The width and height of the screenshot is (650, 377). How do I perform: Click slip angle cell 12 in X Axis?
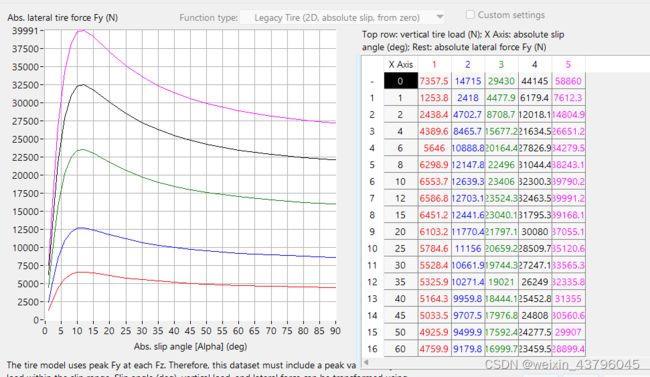pyautogui.click(x=400, y=198)
